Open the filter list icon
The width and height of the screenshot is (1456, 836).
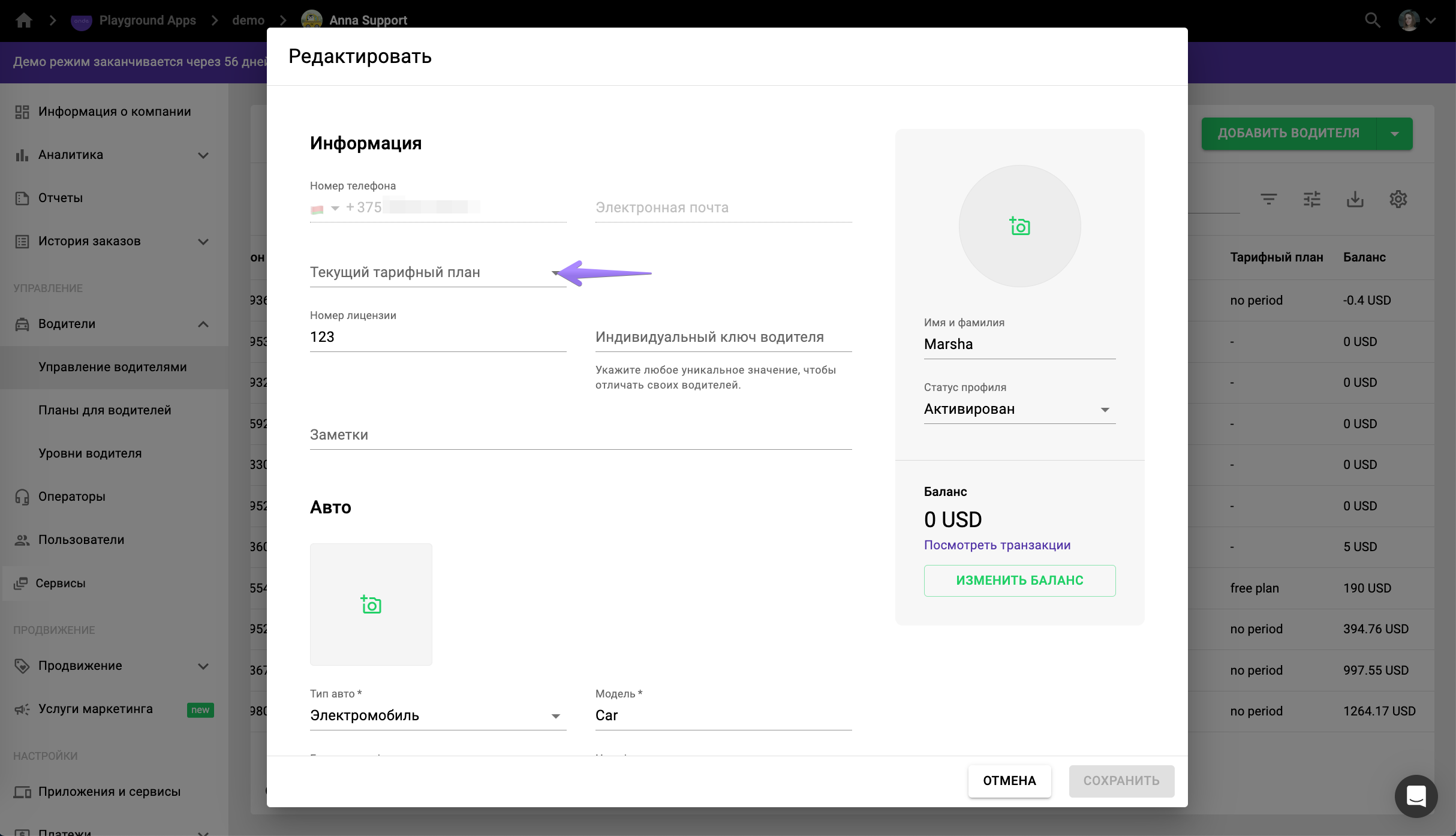click(1268, 199)
